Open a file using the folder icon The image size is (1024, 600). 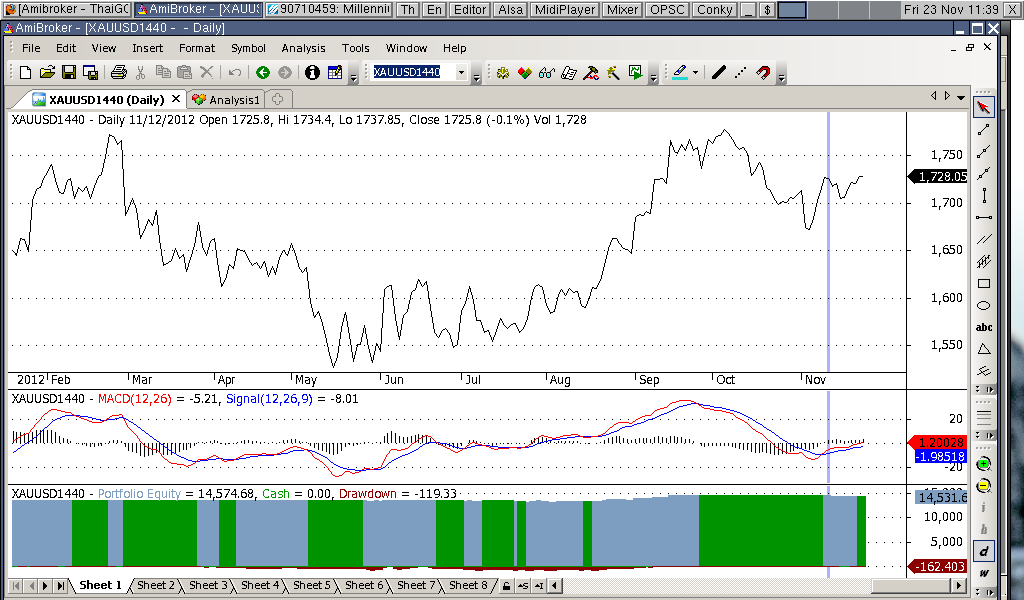click(47, 72)
